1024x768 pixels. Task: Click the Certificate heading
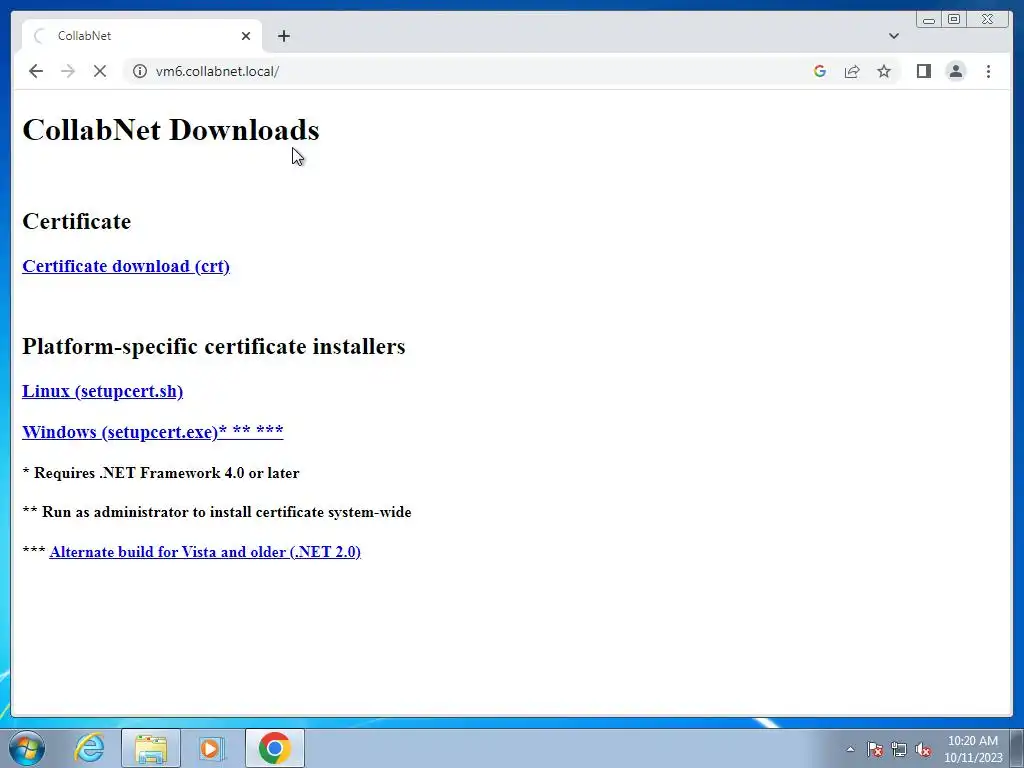click(76, 221)
